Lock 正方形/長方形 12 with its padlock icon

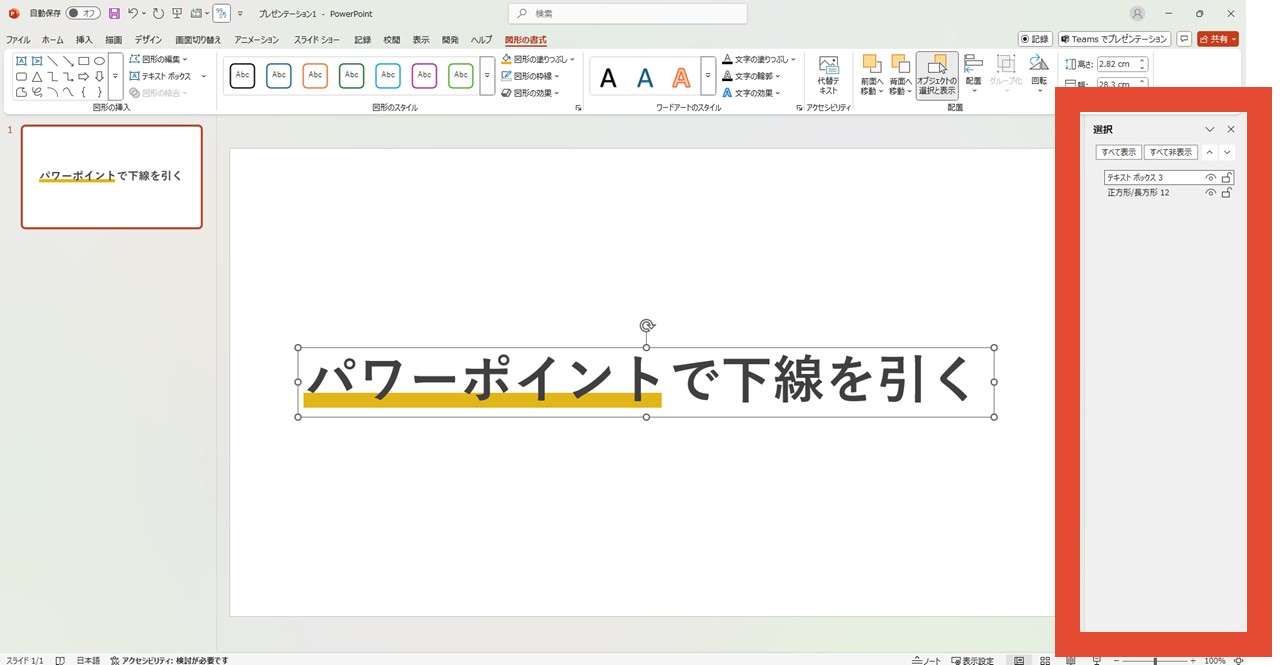1227,193
